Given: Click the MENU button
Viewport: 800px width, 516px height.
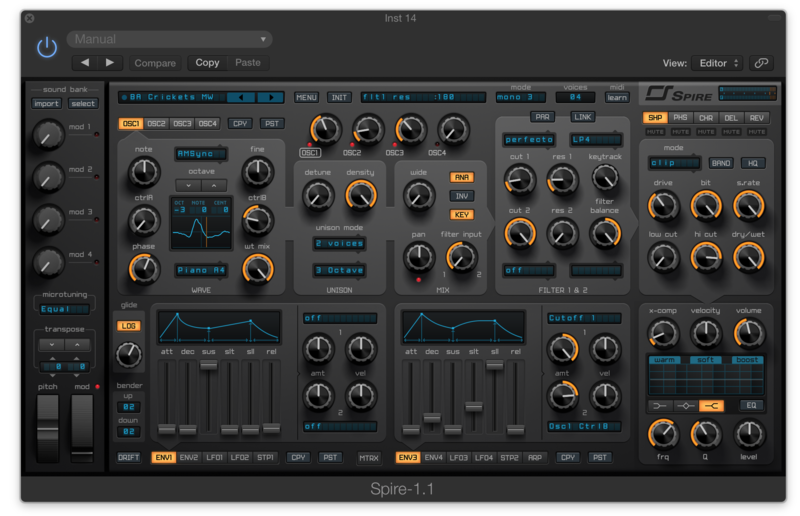Looking at the screenshot, I should (x=306, y=97).
